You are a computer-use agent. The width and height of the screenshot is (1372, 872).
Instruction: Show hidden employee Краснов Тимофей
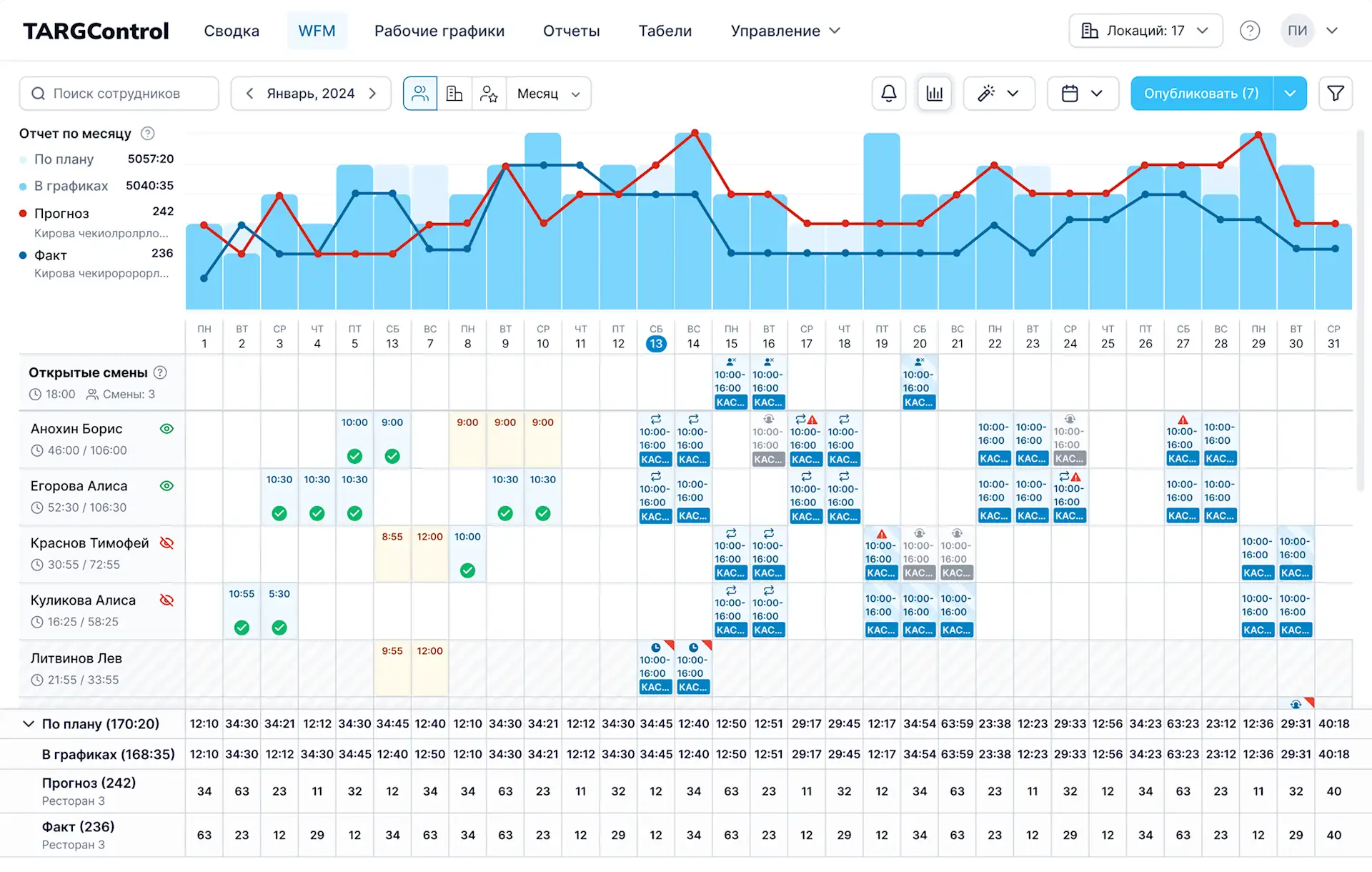pos(166,543)
